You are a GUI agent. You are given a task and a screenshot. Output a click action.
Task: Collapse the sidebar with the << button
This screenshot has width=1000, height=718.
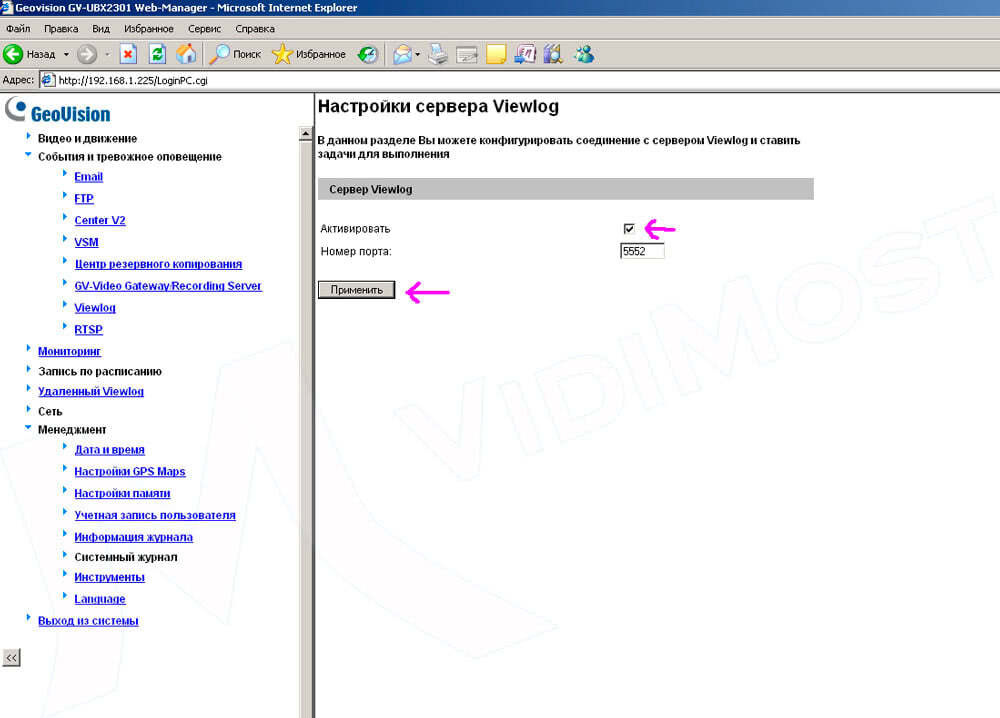pyautogui.click(x=11, y=657)
